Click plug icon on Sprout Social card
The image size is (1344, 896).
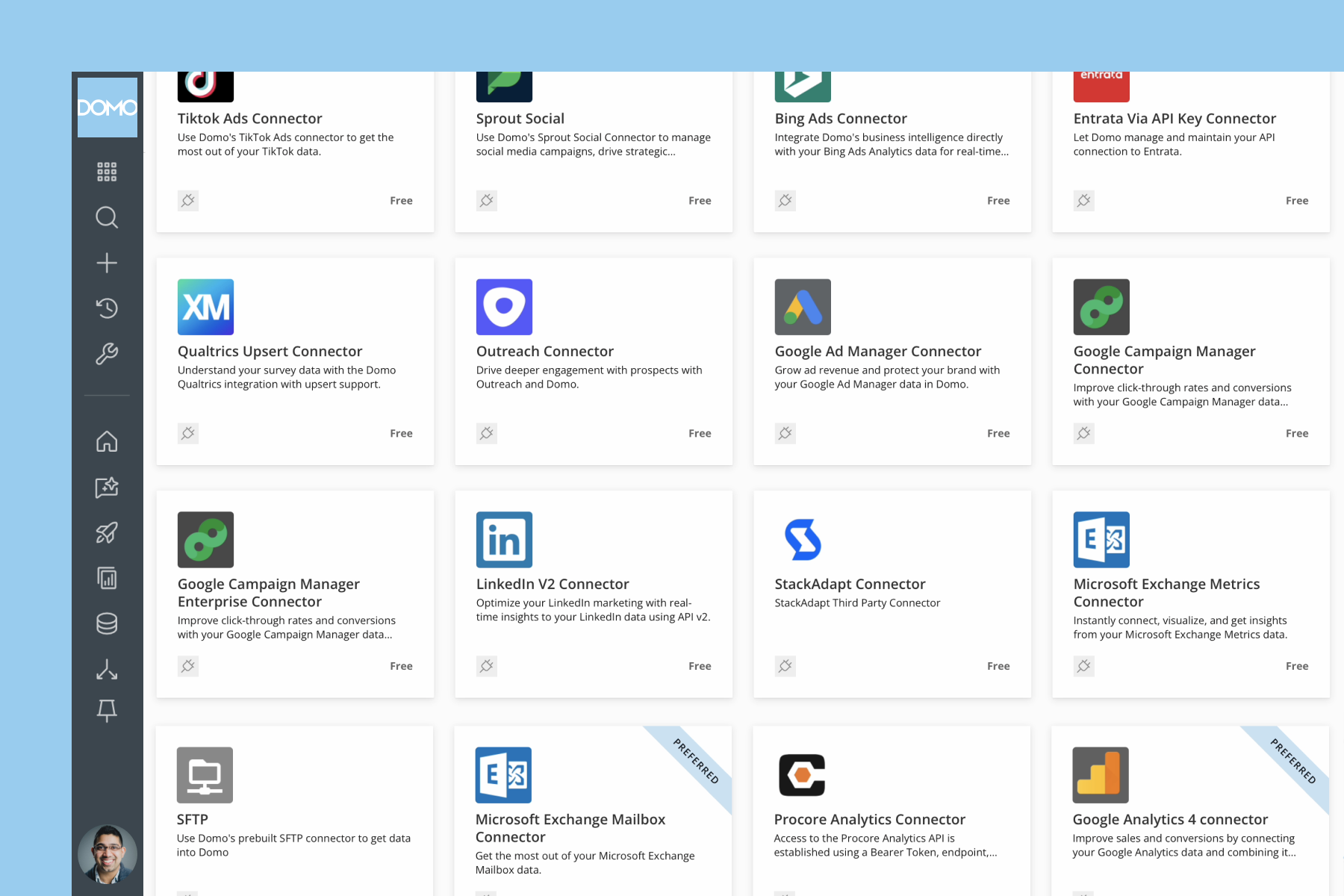(487, 200)
